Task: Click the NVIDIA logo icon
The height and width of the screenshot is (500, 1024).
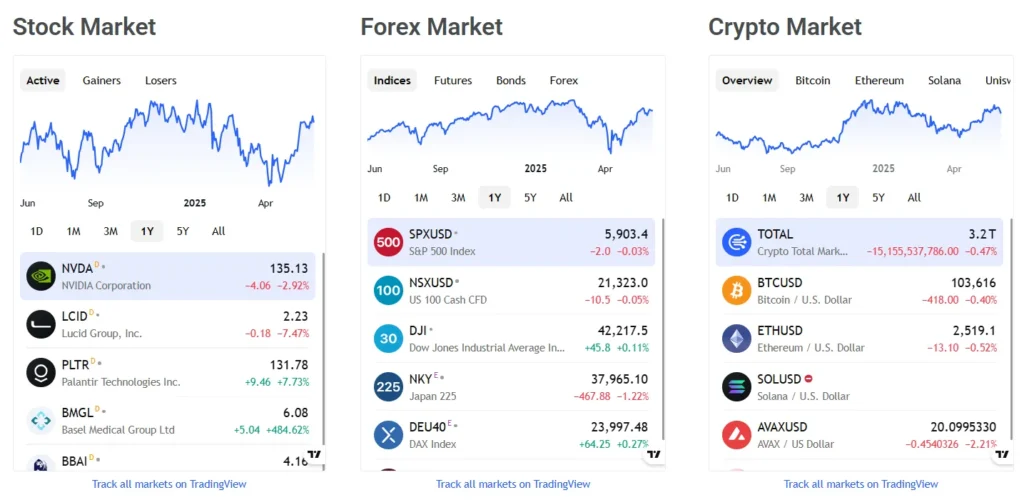Action: point(41,276)
